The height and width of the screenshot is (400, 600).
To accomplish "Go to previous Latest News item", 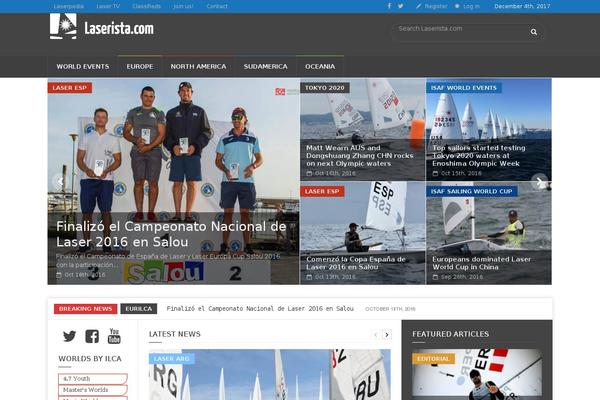I will pos(375,335).
